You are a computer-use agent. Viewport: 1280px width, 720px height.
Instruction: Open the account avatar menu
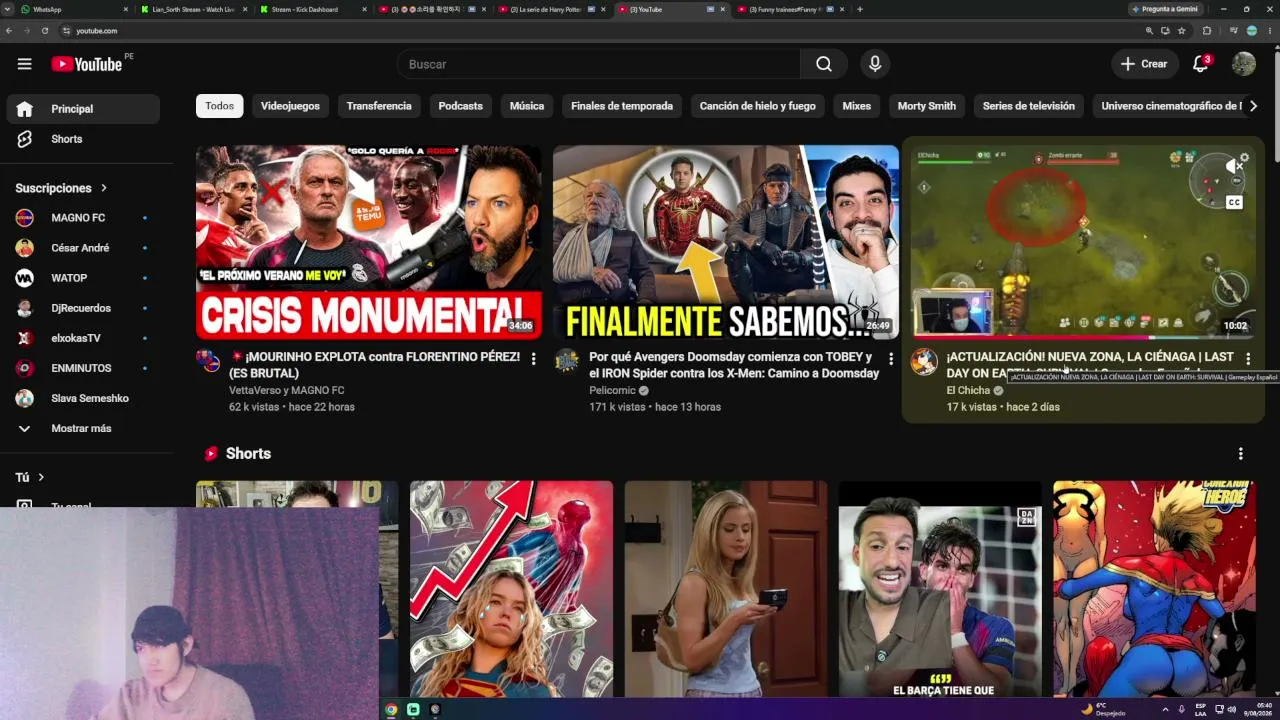tap(1244, 64)
